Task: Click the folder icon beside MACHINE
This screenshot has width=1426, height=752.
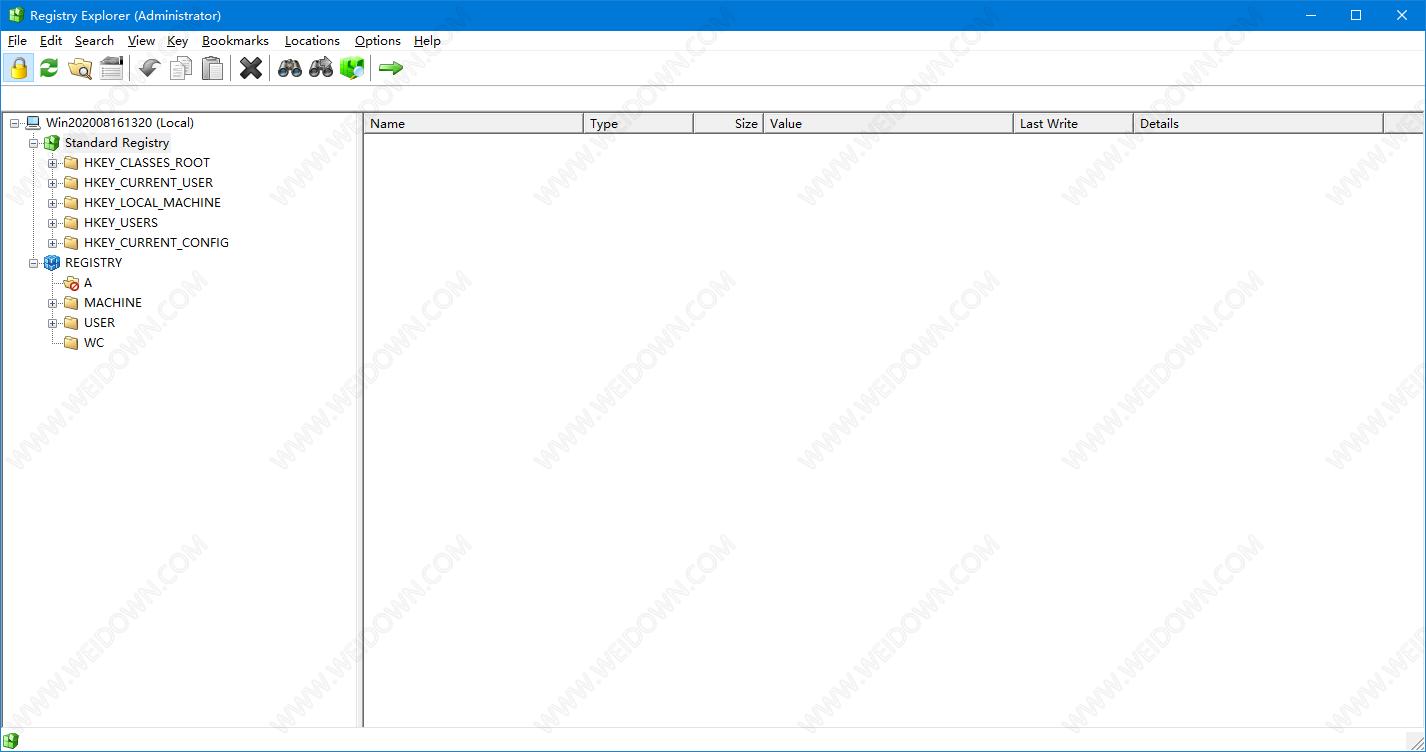Action: tap(71, 303)
